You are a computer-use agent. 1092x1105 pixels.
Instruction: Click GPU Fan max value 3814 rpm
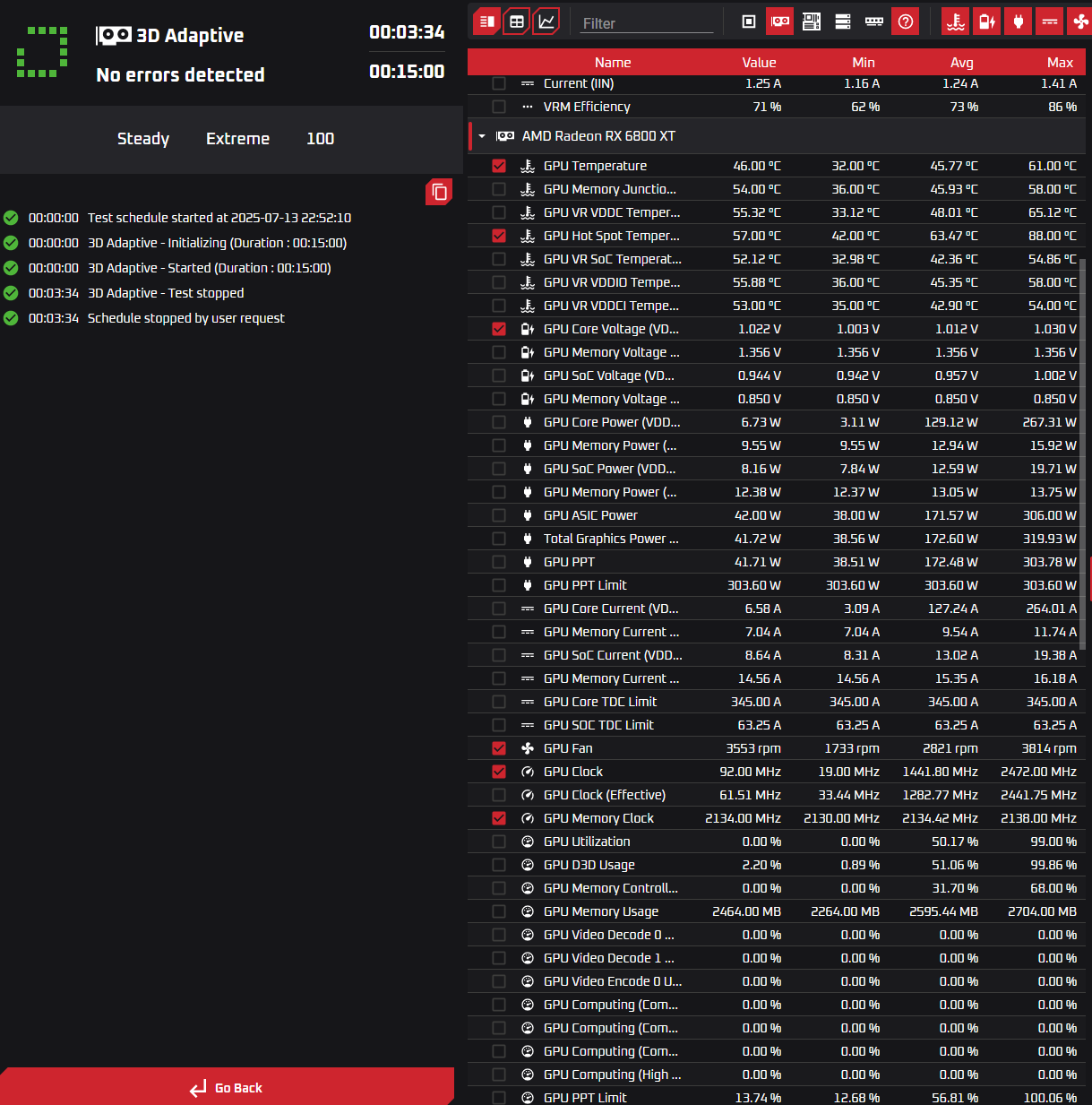click(1049, 748)
